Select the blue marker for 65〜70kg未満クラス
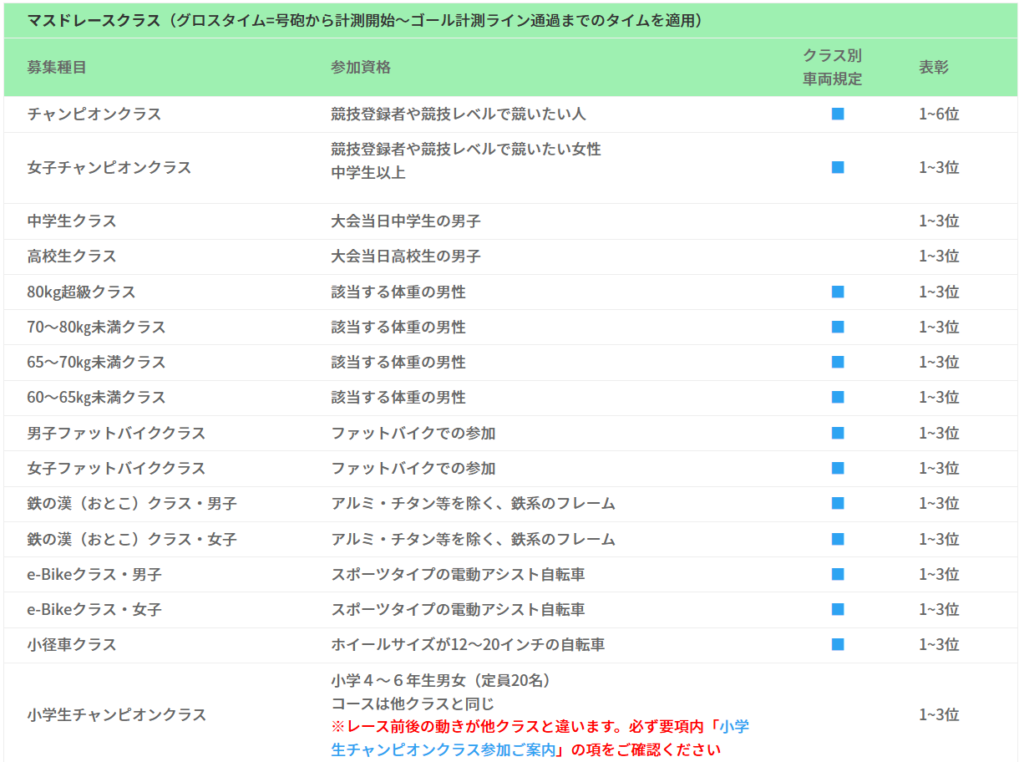 tap(838, 362)
